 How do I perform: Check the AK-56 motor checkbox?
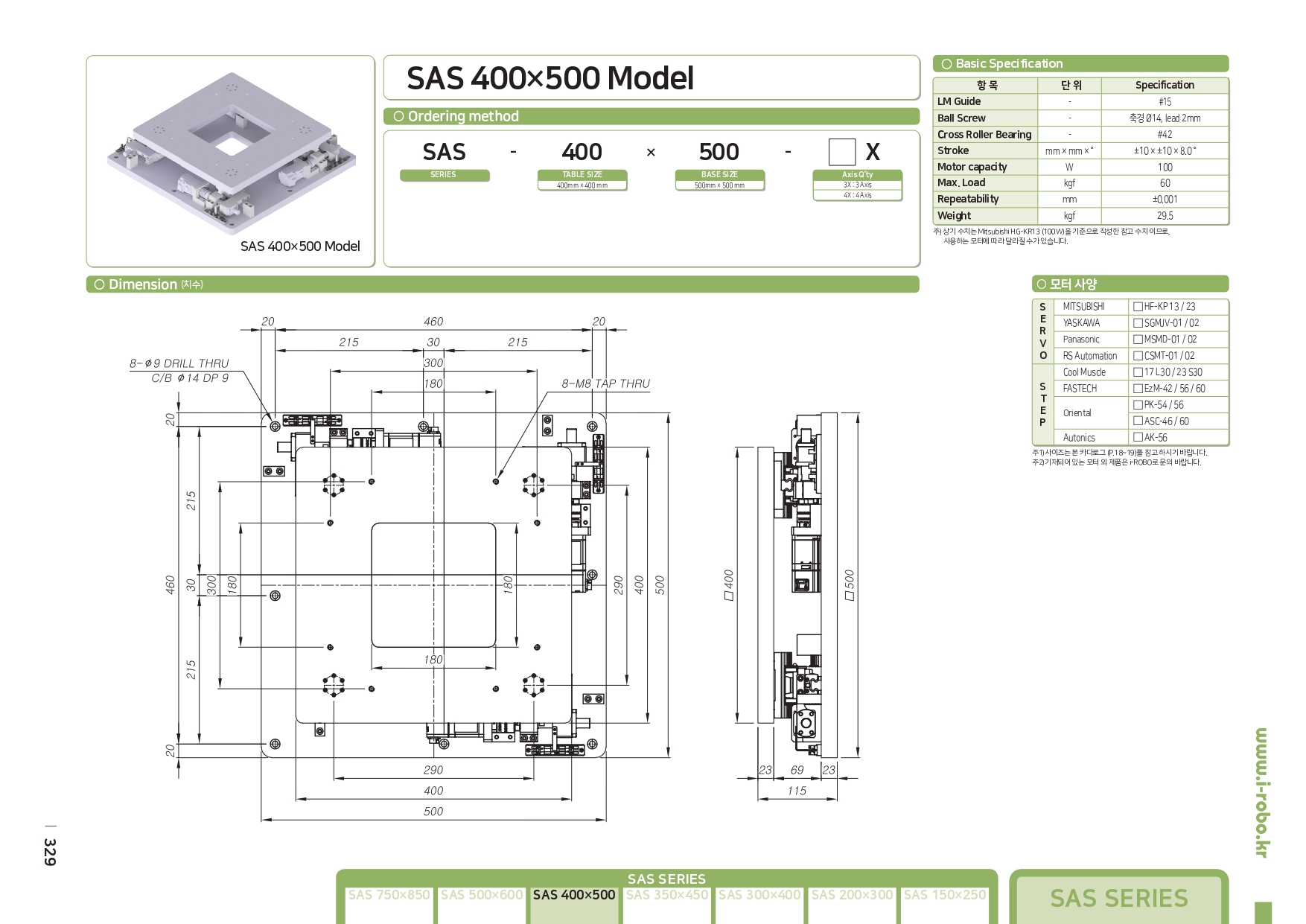(1138, 438)
